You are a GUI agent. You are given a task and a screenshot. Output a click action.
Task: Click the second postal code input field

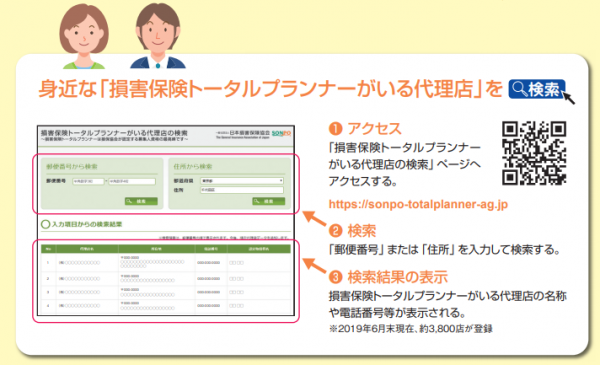pyautogui.click(x=132, y=181)
